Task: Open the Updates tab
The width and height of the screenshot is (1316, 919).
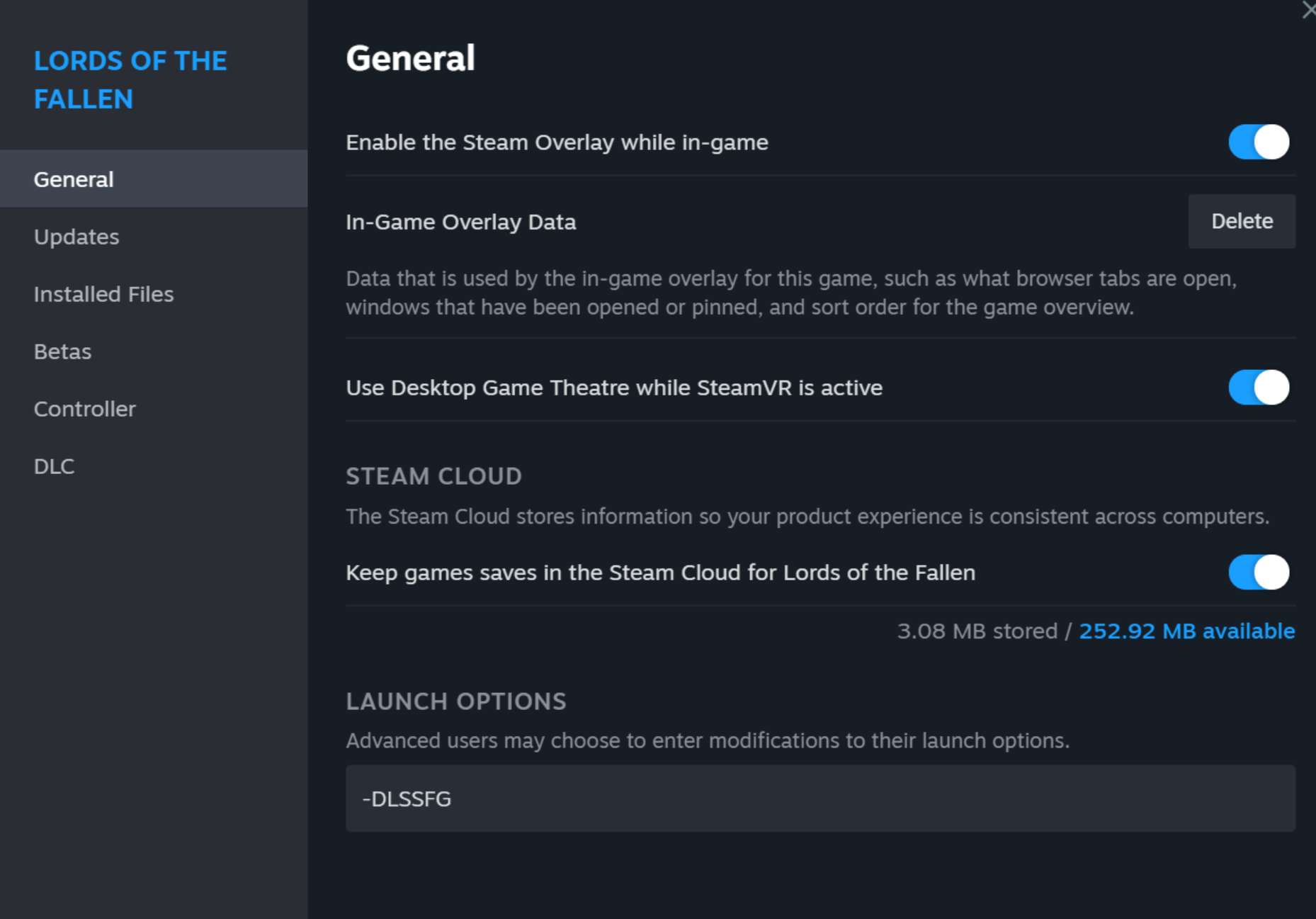Action: [x=76, y=237]
